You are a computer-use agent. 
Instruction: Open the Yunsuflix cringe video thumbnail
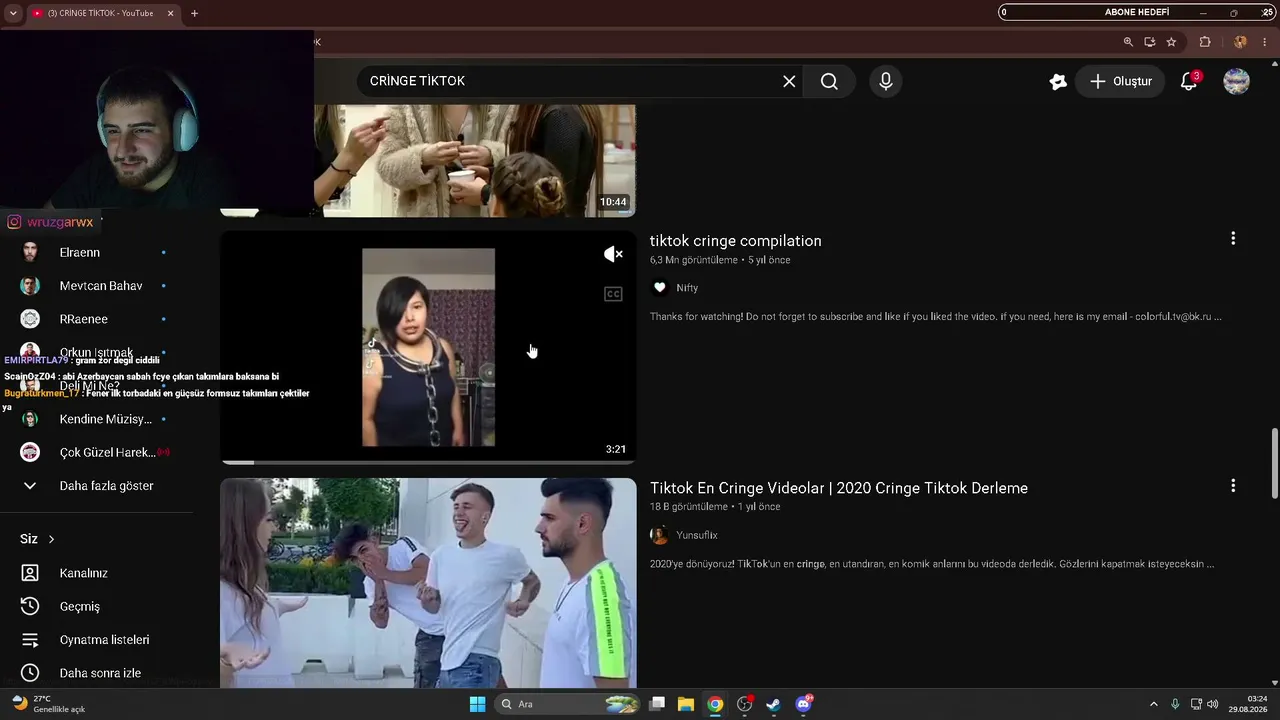428,582
